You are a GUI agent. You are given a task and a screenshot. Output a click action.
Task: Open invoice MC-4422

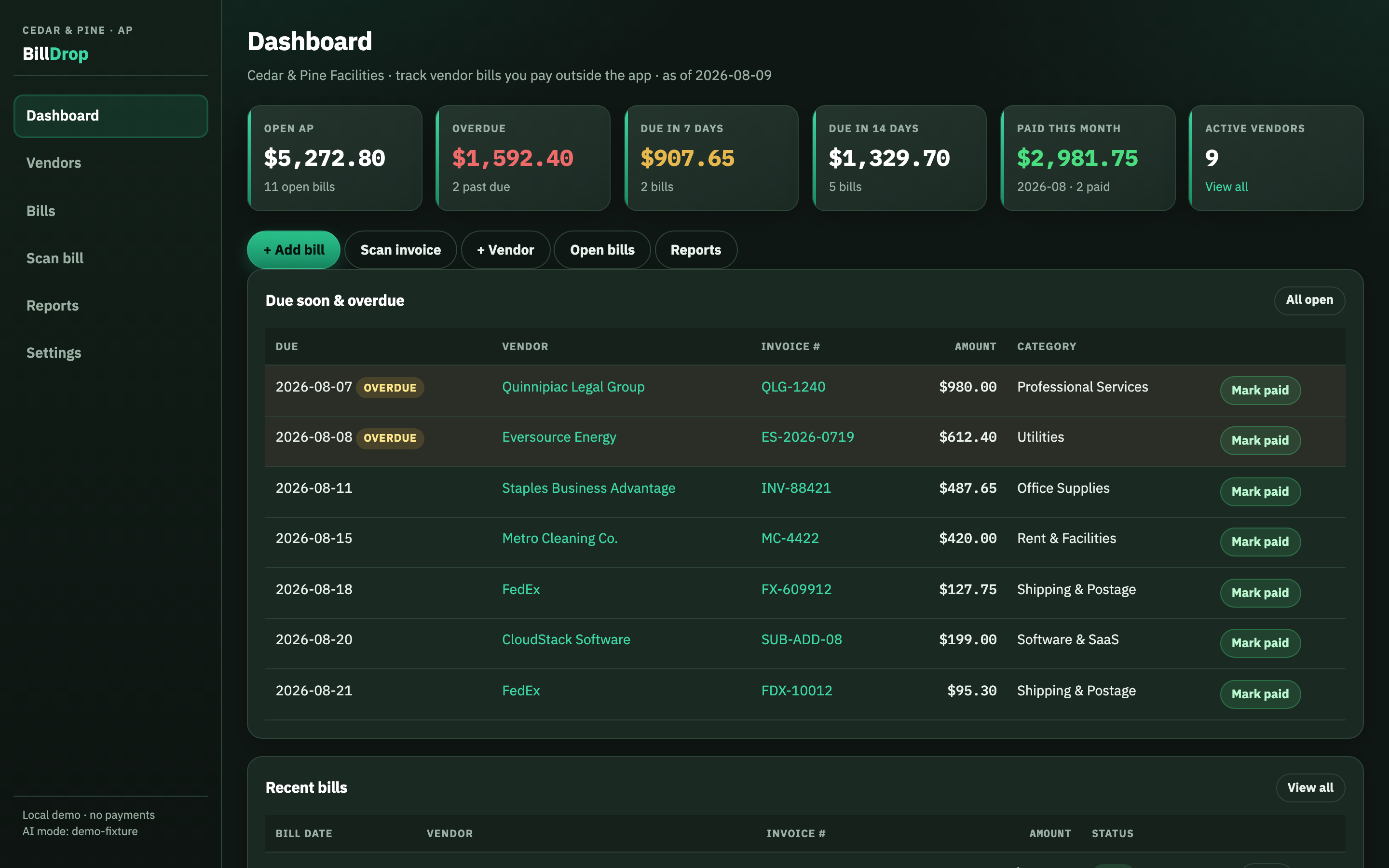pos(790,539)
